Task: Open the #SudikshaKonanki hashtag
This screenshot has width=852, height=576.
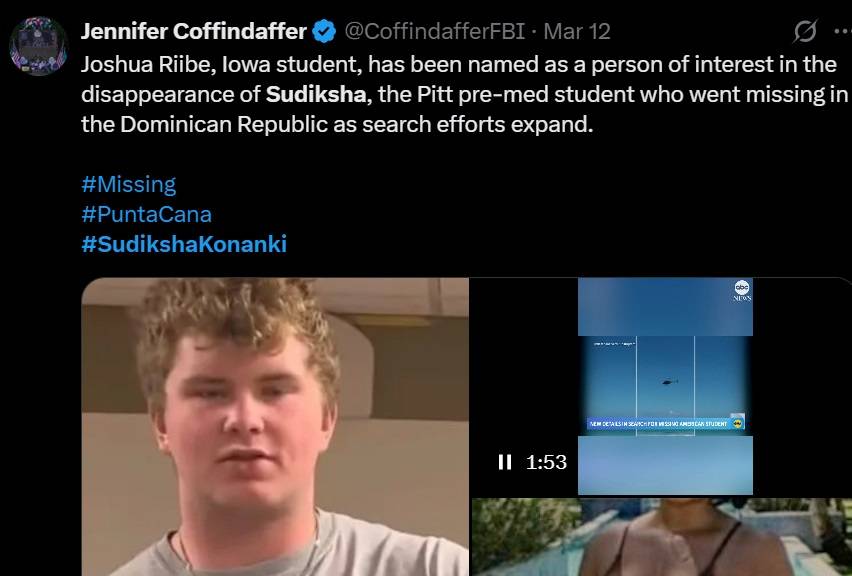Action: (x=184, y=244)
